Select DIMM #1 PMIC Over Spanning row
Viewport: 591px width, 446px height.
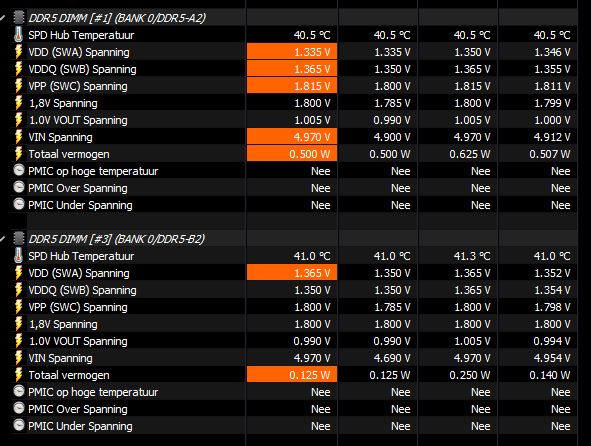coord(294,188)
